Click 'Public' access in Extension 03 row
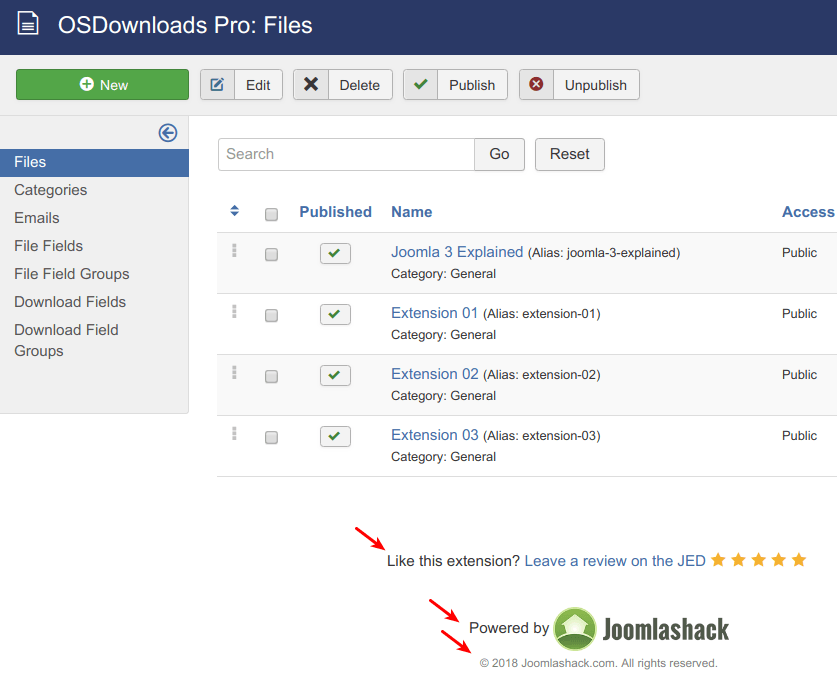The image size is (837, 684). [799, 436]
